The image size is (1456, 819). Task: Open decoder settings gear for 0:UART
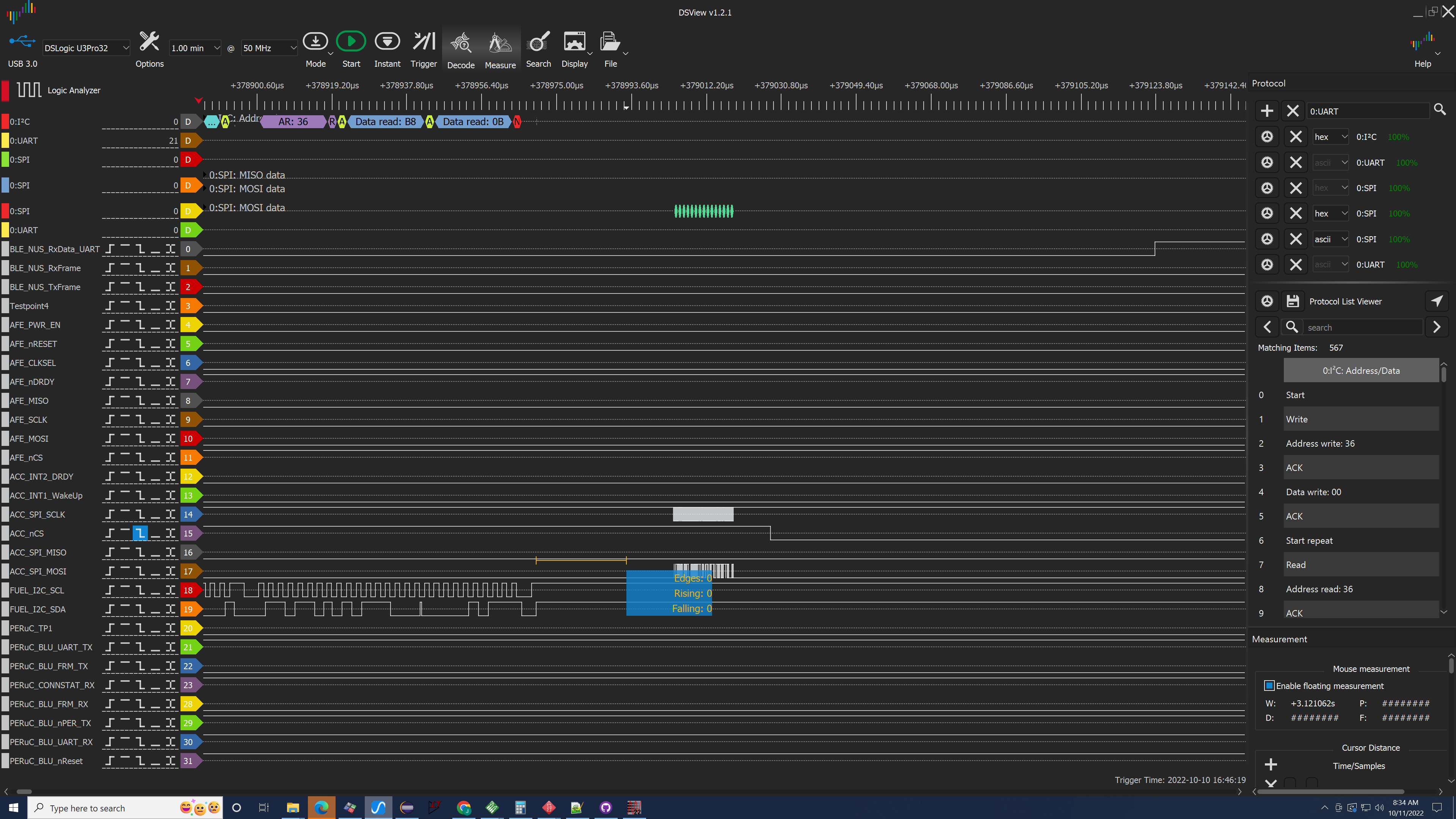pos(1267,162)
